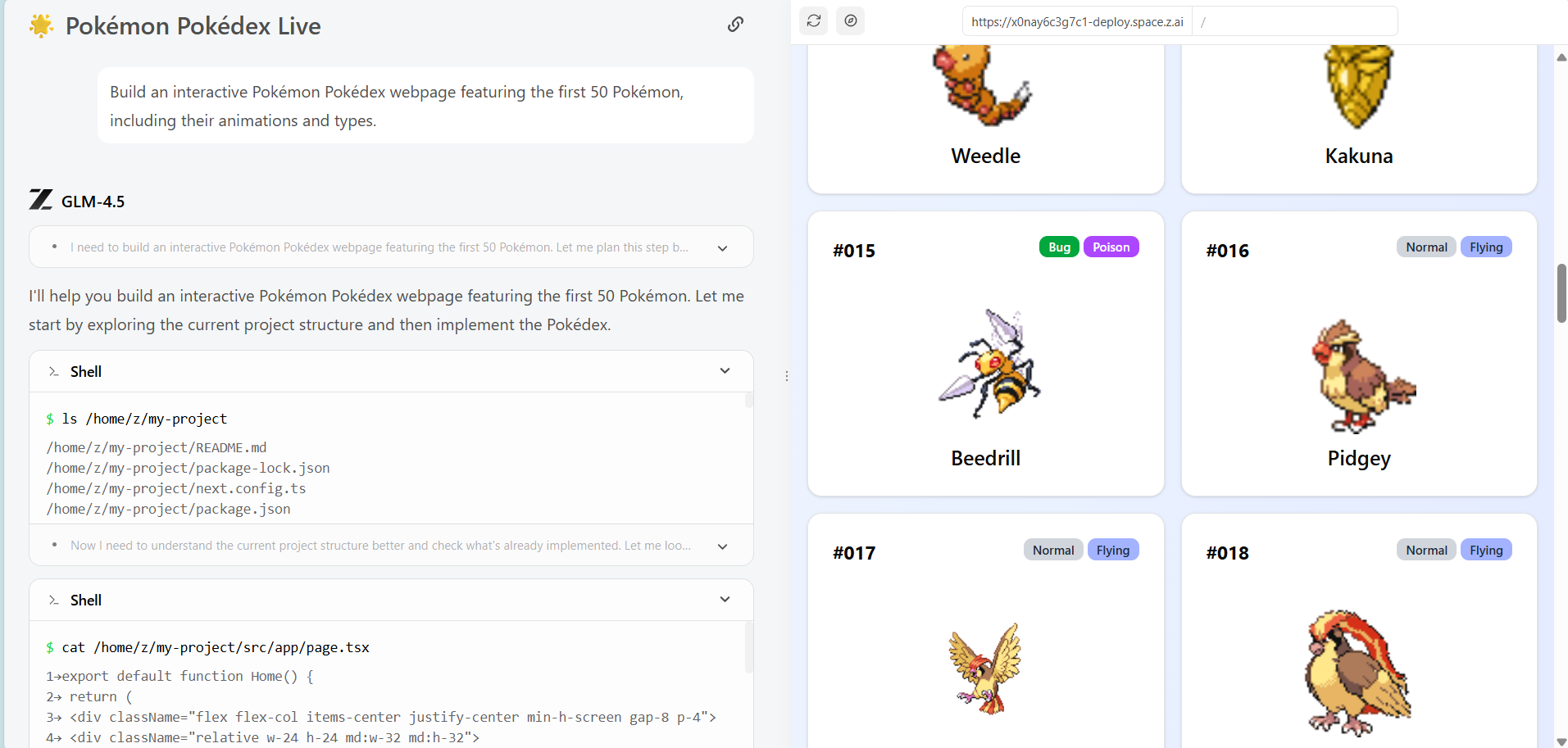Click Flying badge on Pidgey card
This screenshot has height=748, width=1568.
click(x=1485, y=247)
